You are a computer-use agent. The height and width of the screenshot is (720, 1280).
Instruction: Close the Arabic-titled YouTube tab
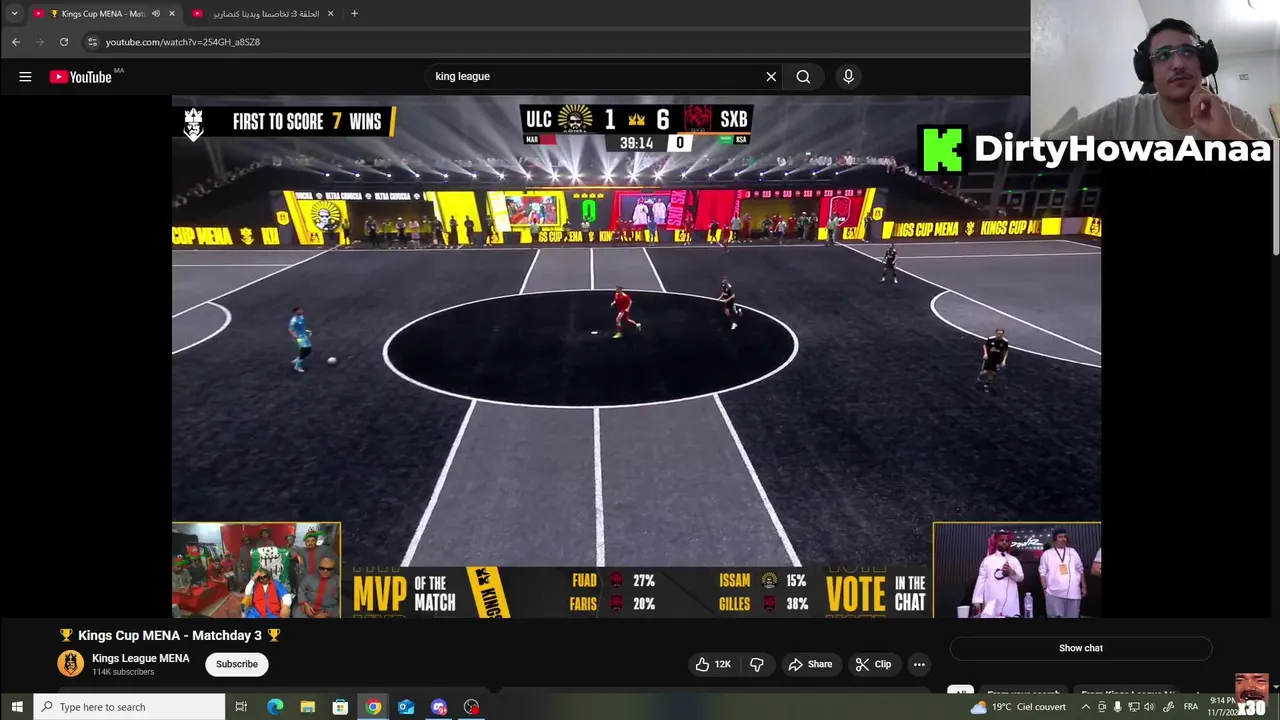pyautogui.click(x=331, y=14)
